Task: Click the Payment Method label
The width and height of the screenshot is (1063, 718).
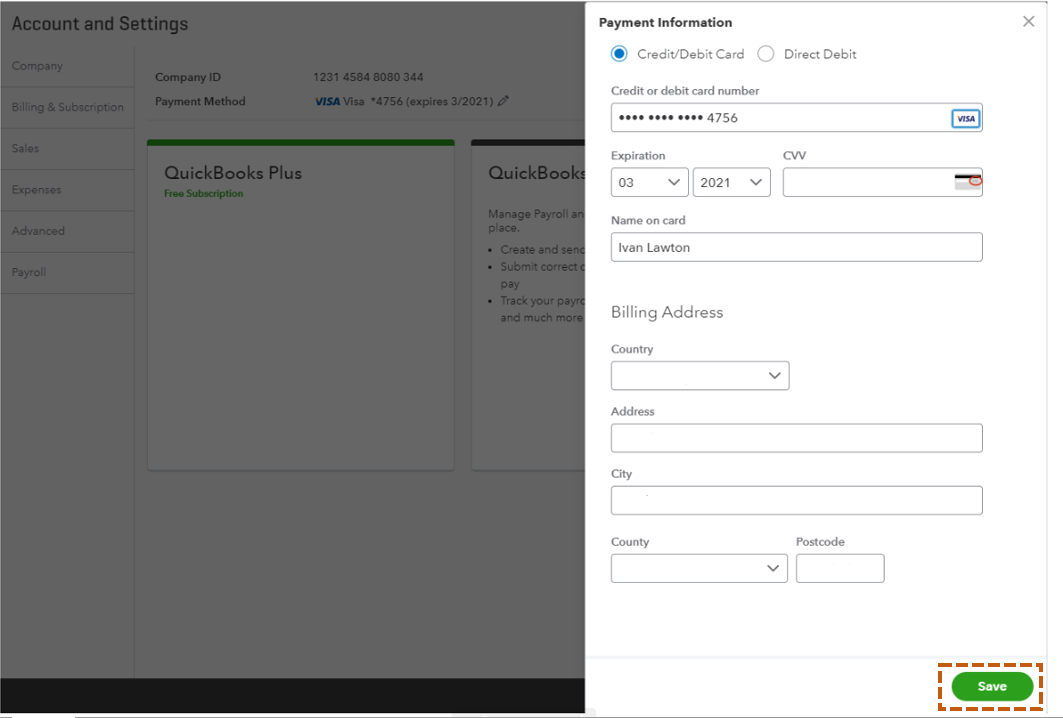Action: (200, 101)
